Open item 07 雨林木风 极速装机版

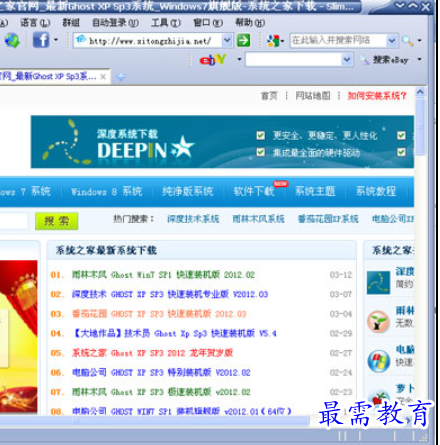point(161,392)
